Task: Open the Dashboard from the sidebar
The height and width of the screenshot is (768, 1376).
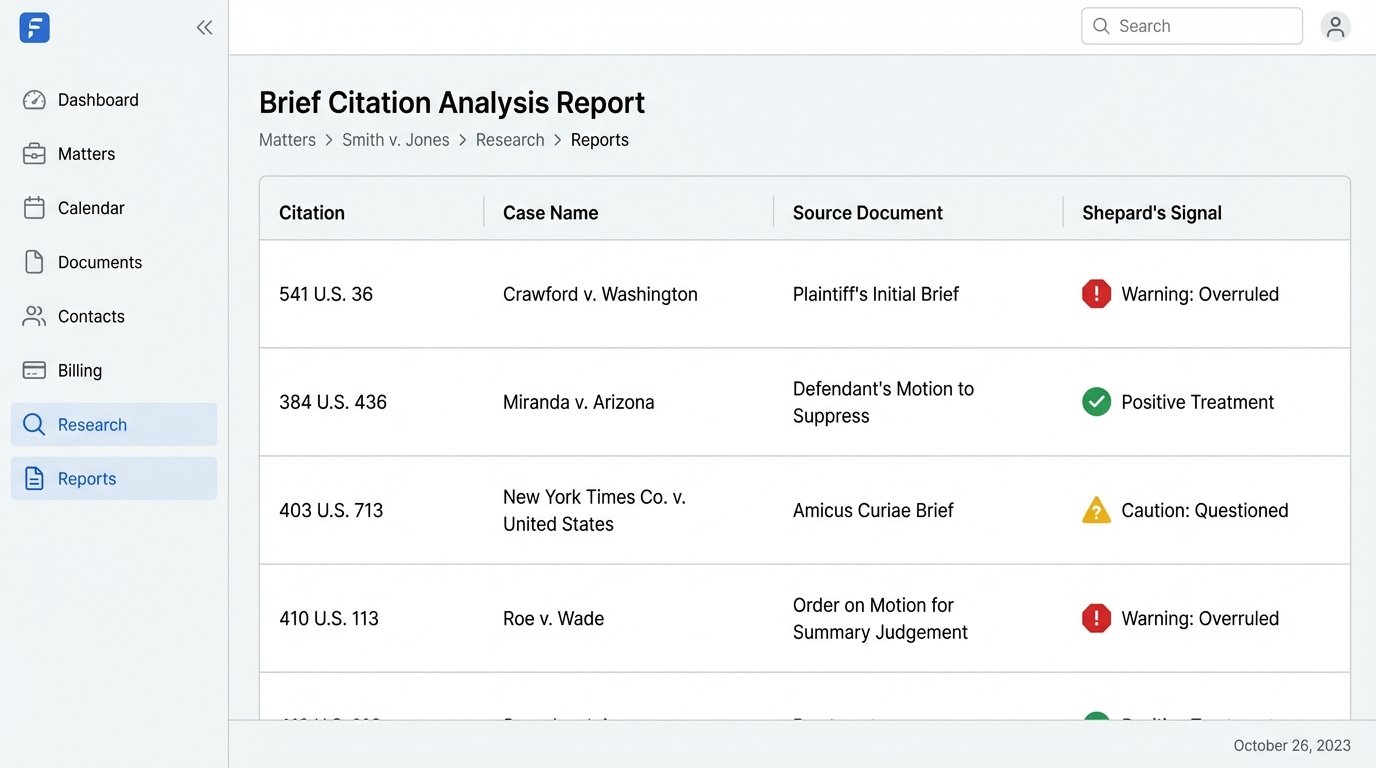Action: pyautogui.click(x=97, y=99)
